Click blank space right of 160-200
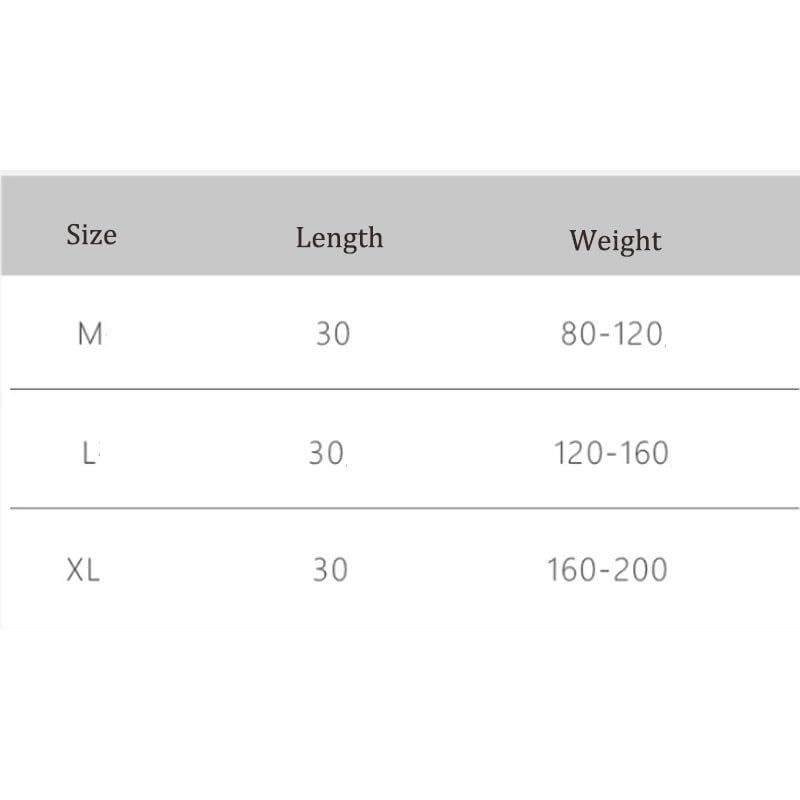The height and width of the screenshot is (800, 800). (734, 569)
